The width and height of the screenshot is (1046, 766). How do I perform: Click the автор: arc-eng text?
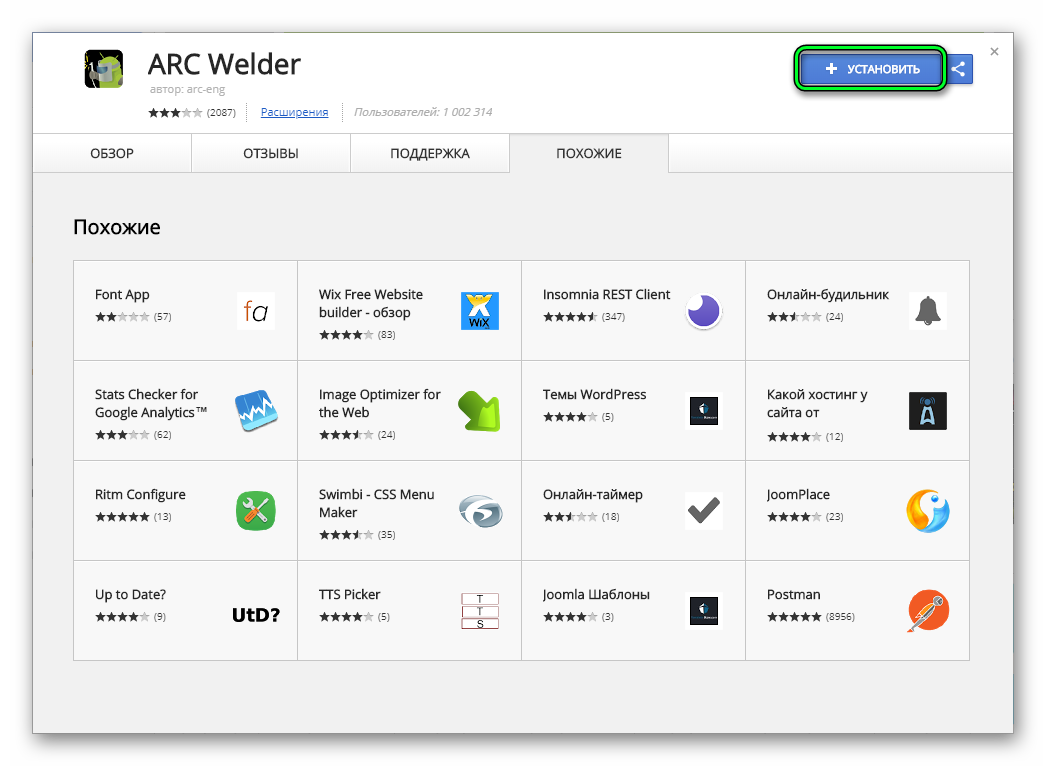point(187,89)
